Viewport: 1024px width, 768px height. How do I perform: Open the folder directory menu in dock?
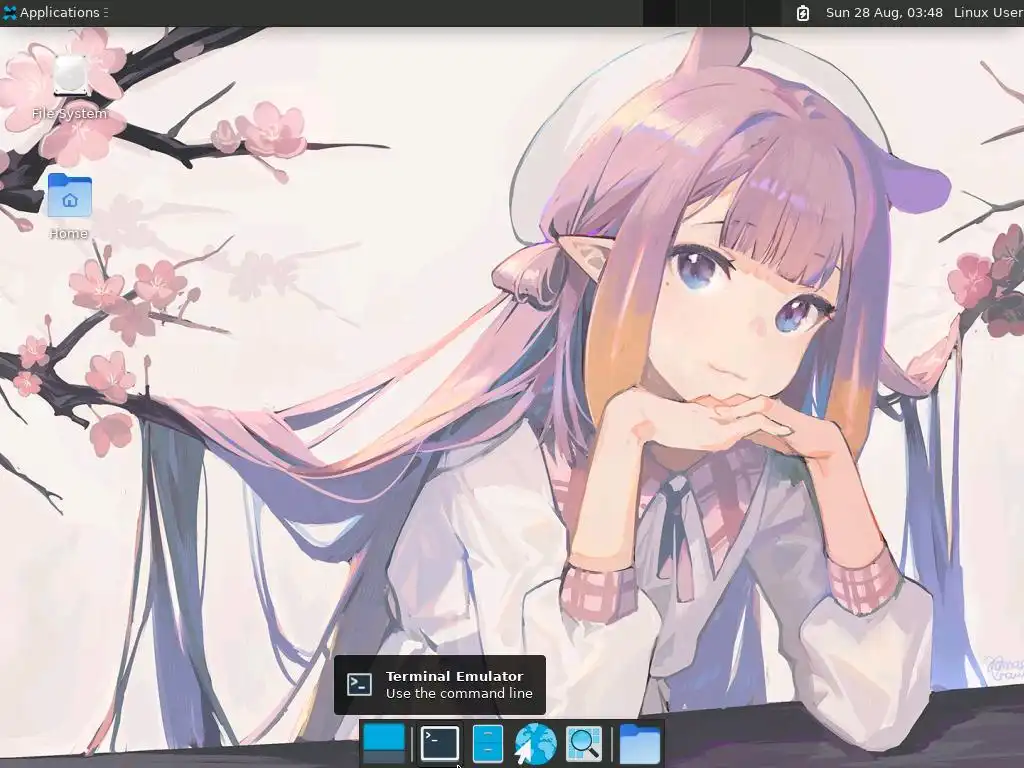click(639, 743)
